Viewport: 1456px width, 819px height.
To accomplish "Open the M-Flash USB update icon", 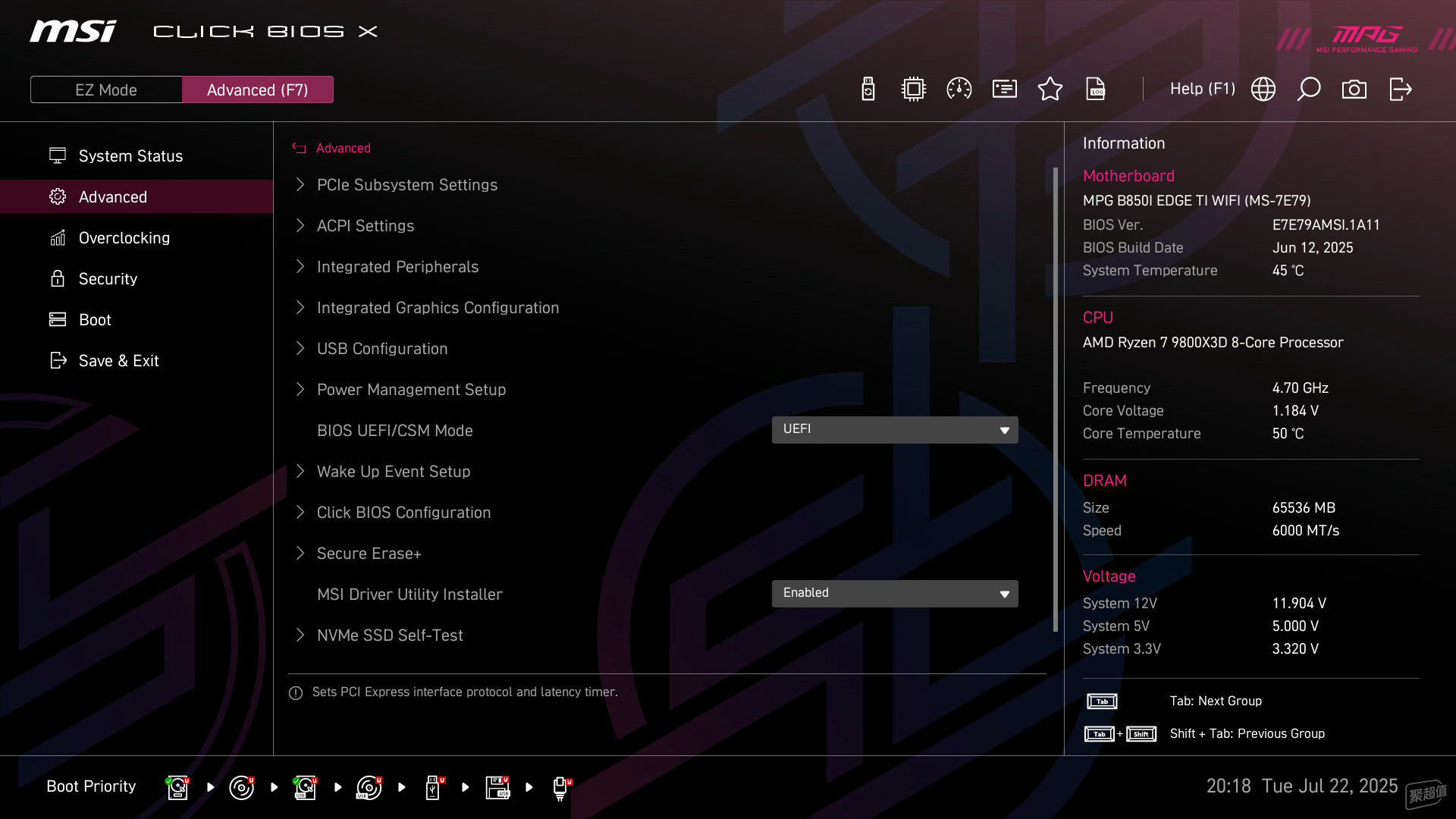I will [x=868, y=89].
